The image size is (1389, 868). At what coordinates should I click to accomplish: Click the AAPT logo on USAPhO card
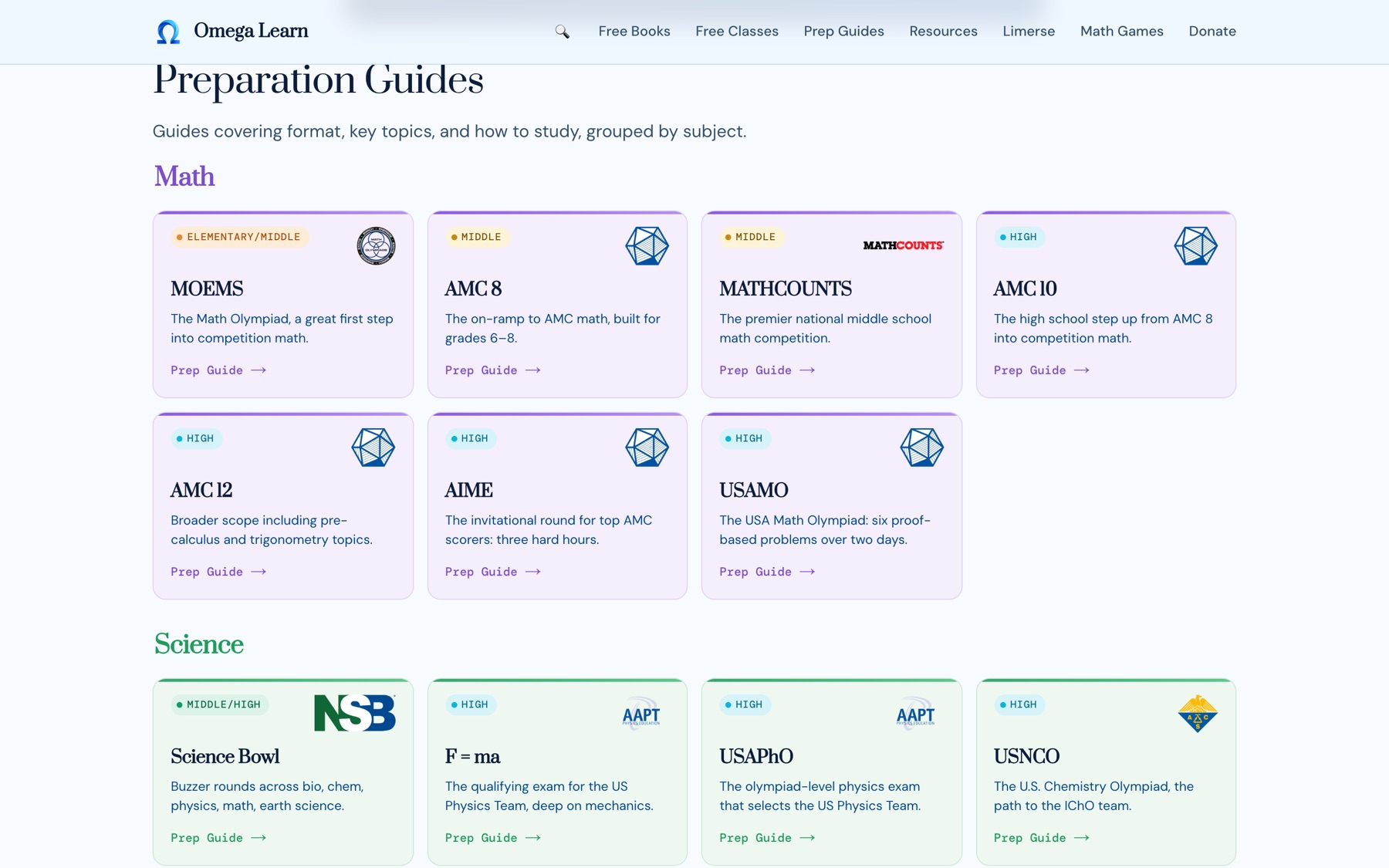point(915,714)
